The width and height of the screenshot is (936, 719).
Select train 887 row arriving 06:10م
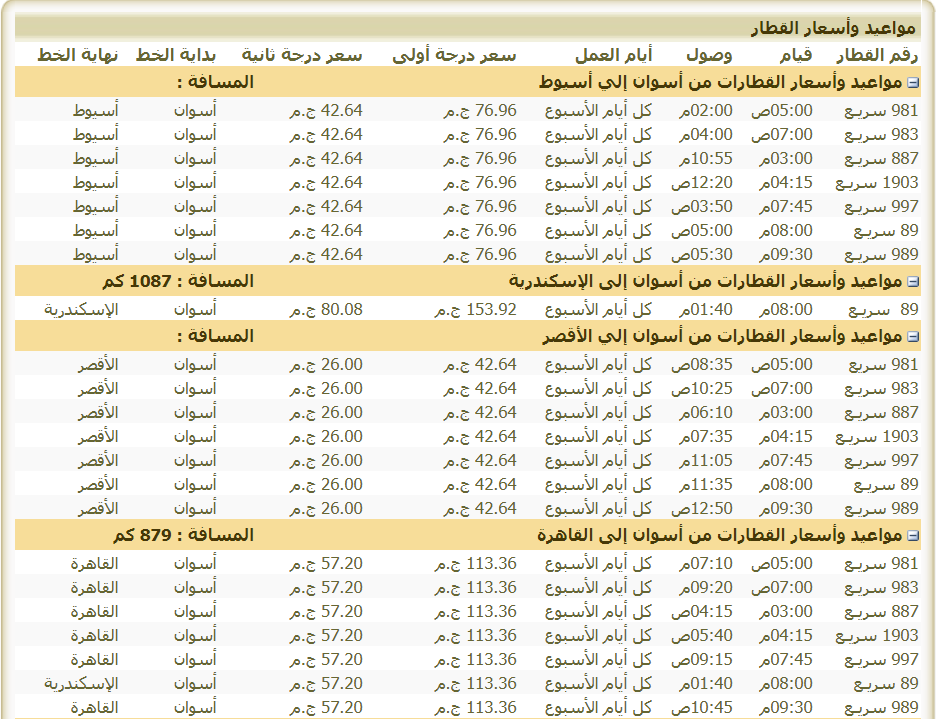click(468, 412)
